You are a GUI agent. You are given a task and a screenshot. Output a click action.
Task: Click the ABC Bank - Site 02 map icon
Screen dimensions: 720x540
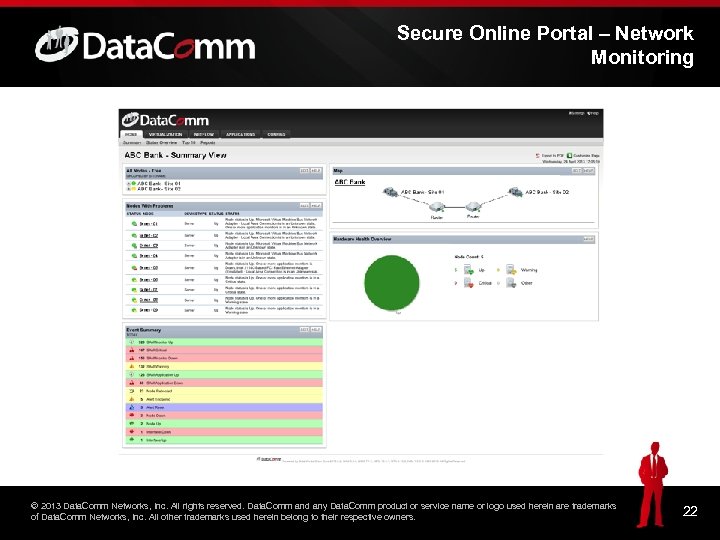click(515, 191)
